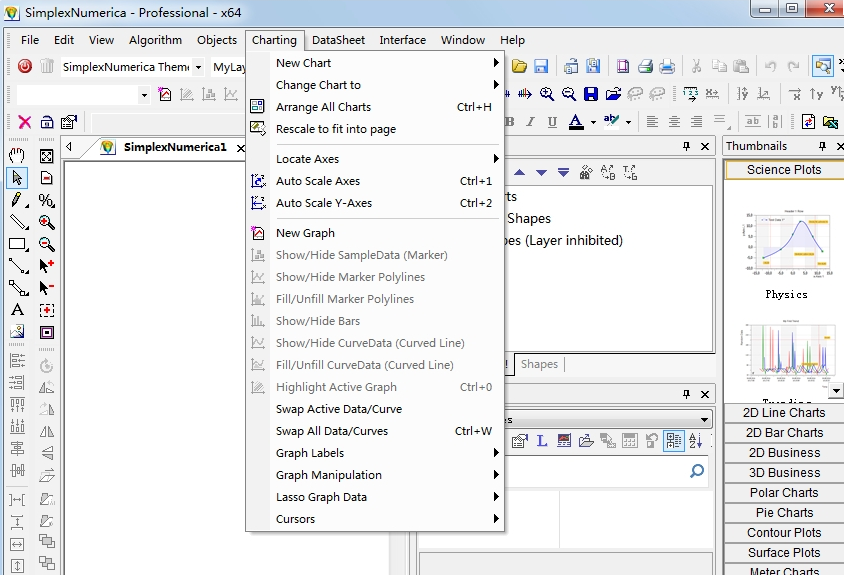
Task: Open the font color dropdown arrow
Action: click(593, 122)
